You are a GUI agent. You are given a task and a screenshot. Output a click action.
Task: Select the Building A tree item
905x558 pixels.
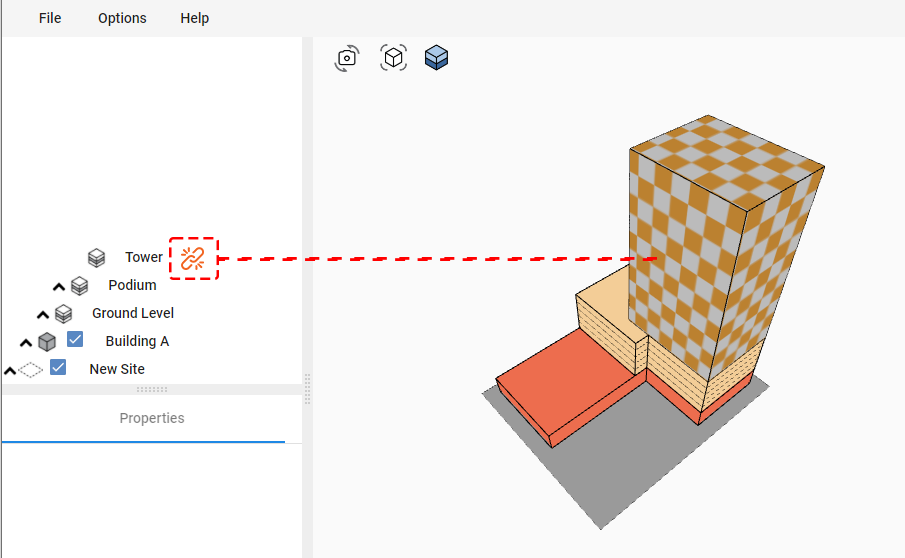point(137,341)
